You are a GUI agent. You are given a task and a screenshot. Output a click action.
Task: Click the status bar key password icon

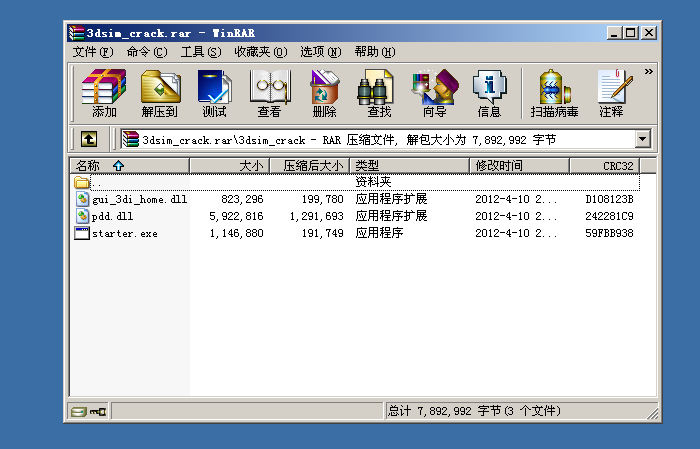click(98, 412)
